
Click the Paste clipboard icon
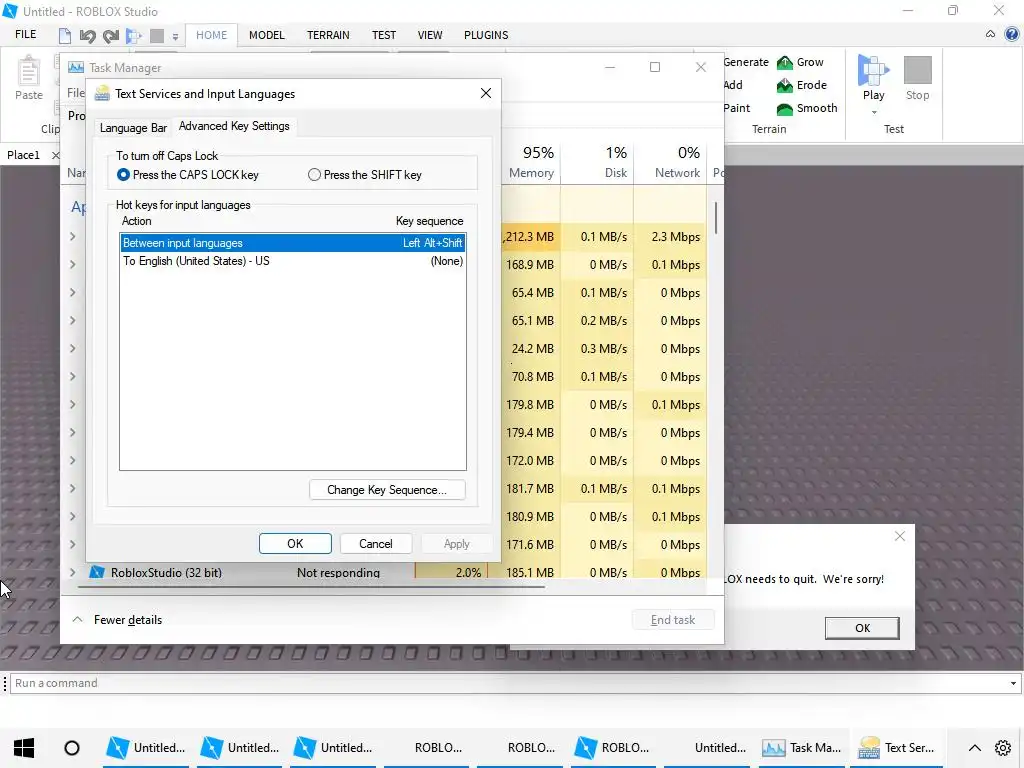tap(29, 71)
